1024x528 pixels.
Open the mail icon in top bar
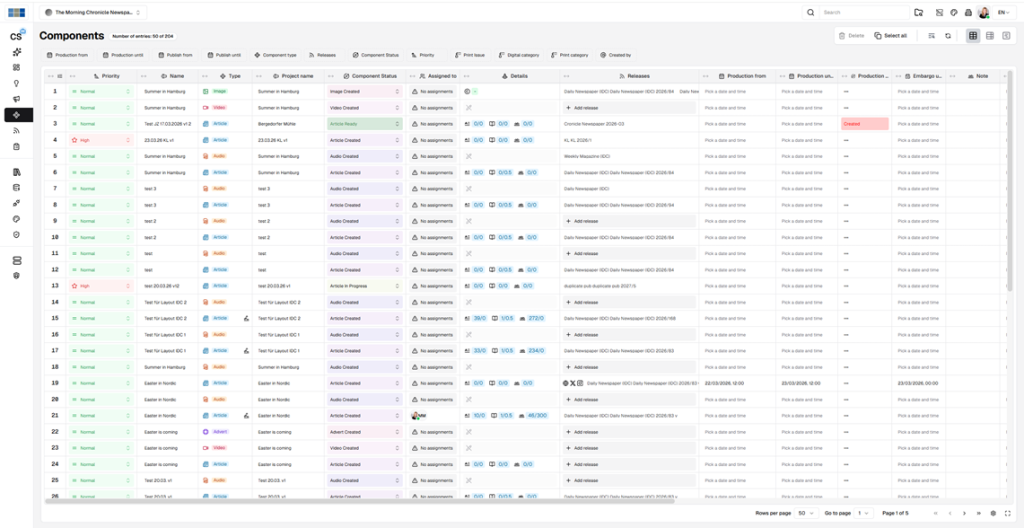[939, 12]
